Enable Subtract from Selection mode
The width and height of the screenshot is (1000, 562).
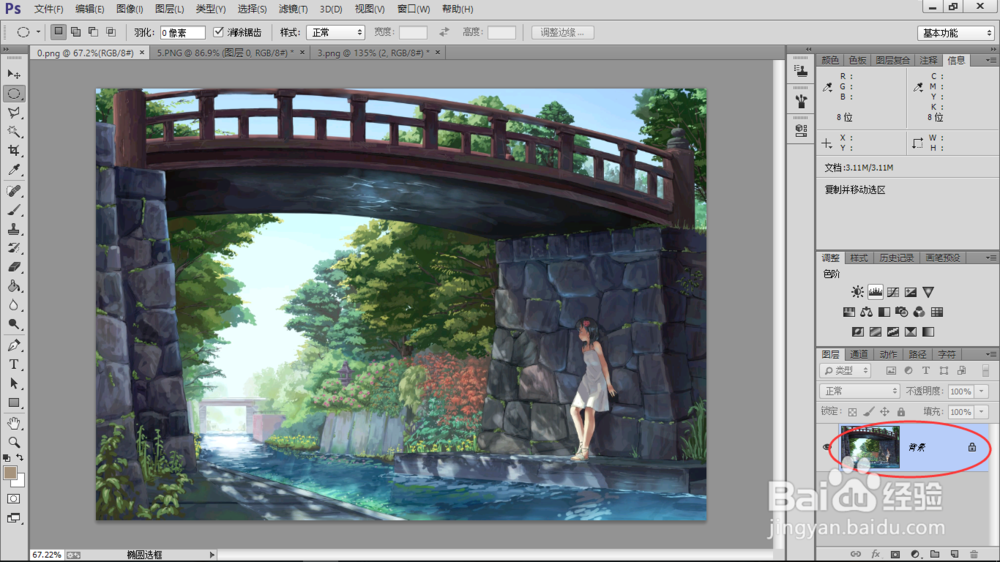pos(93,32)
